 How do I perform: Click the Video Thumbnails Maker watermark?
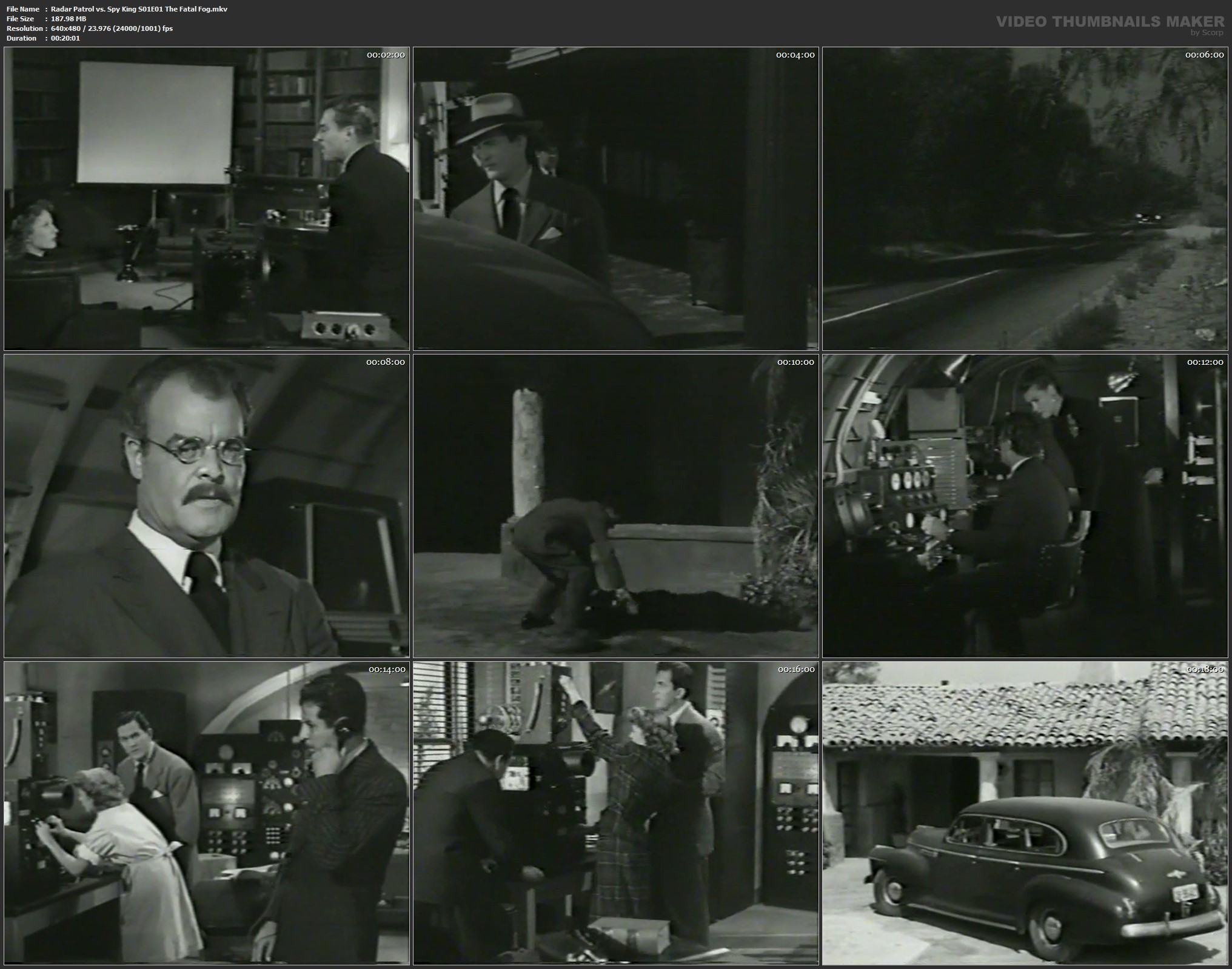1110,22
